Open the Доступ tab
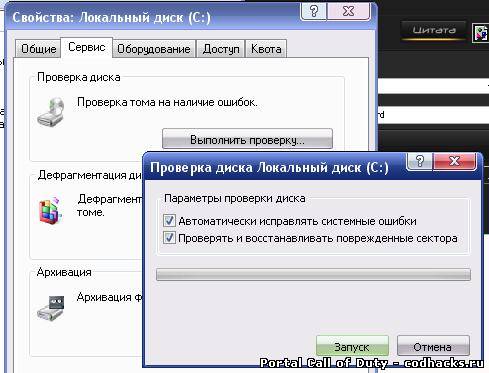The height and width of the screenshot is (373, 489). 221,49
